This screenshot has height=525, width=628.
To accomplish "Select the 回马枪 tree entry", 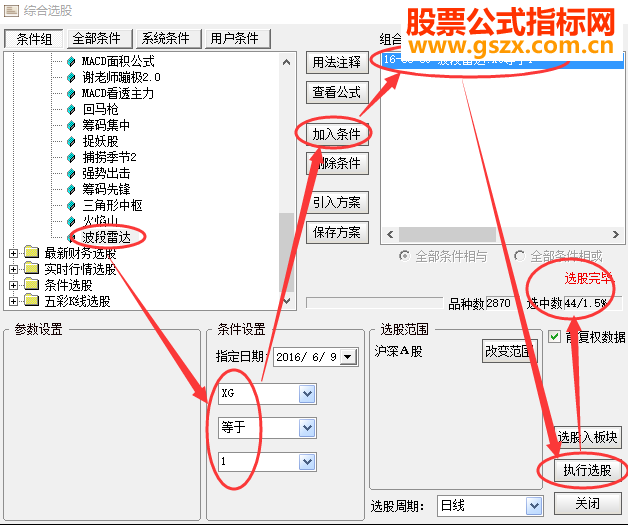I will pos(100,109).
